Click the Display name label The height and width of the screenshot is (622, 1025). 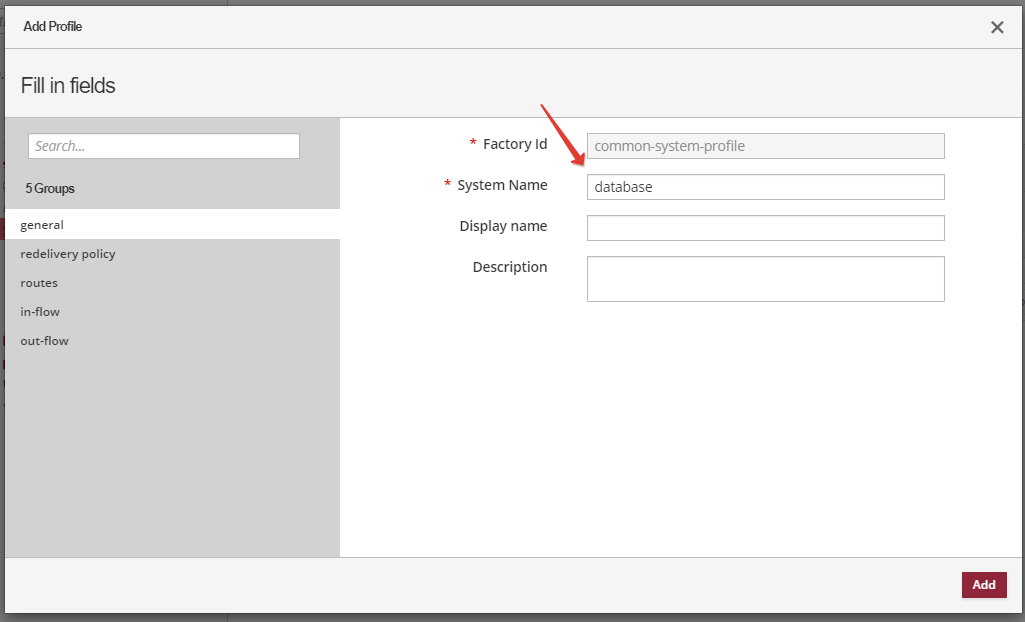pyautogui.click(x=503, y=225)
